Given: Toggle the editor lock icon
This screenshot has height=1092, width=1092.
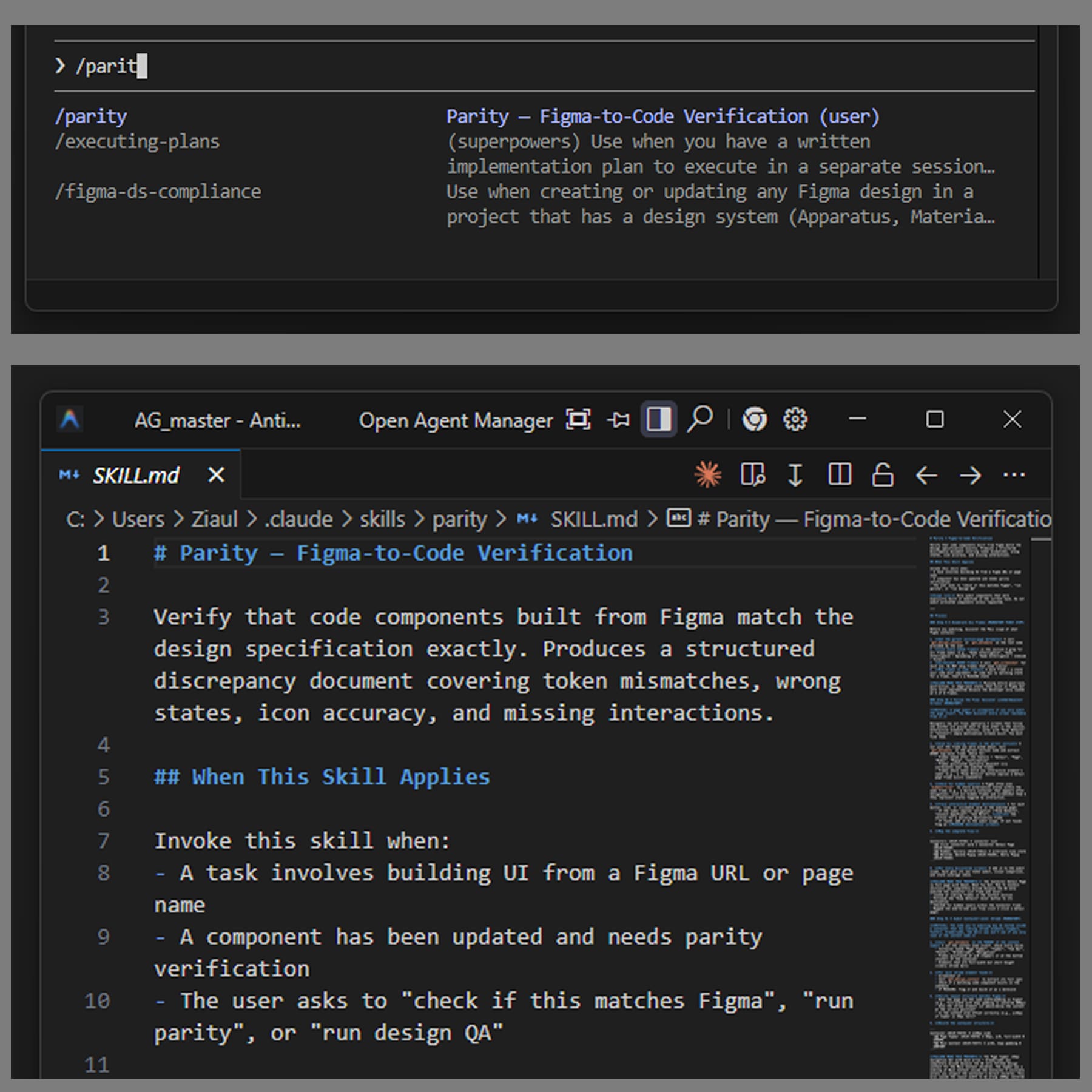Looking at the screenshot, I should click(883, 474).
